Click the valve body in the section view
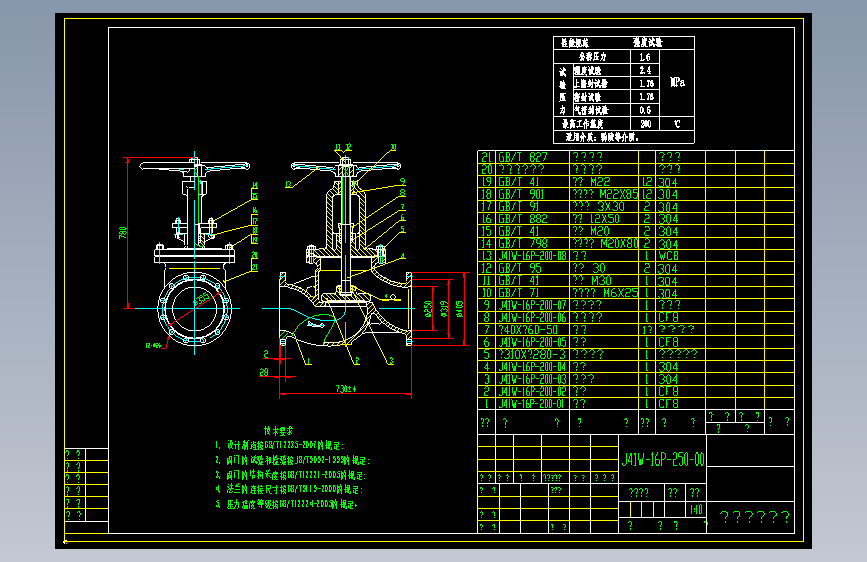Viewport: 867px width, 562px height. (346, 310)
